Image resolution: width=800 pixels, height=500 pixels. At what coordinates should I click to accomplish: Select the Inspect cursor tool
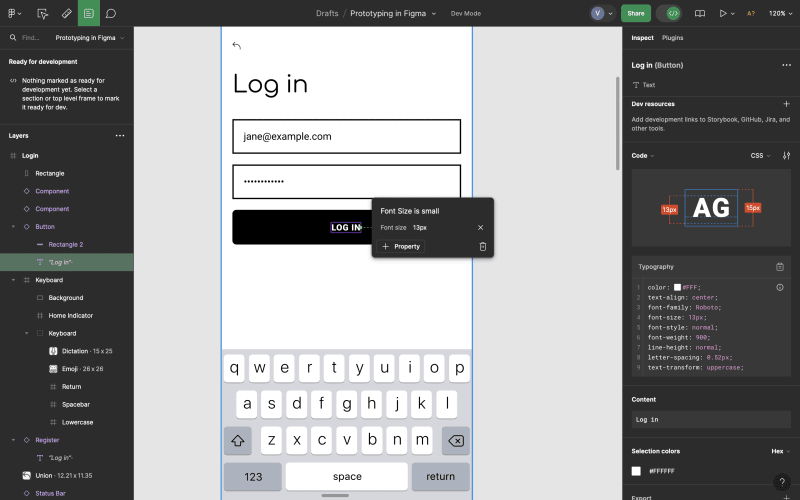pyautogui.click(x=43, y=13)
